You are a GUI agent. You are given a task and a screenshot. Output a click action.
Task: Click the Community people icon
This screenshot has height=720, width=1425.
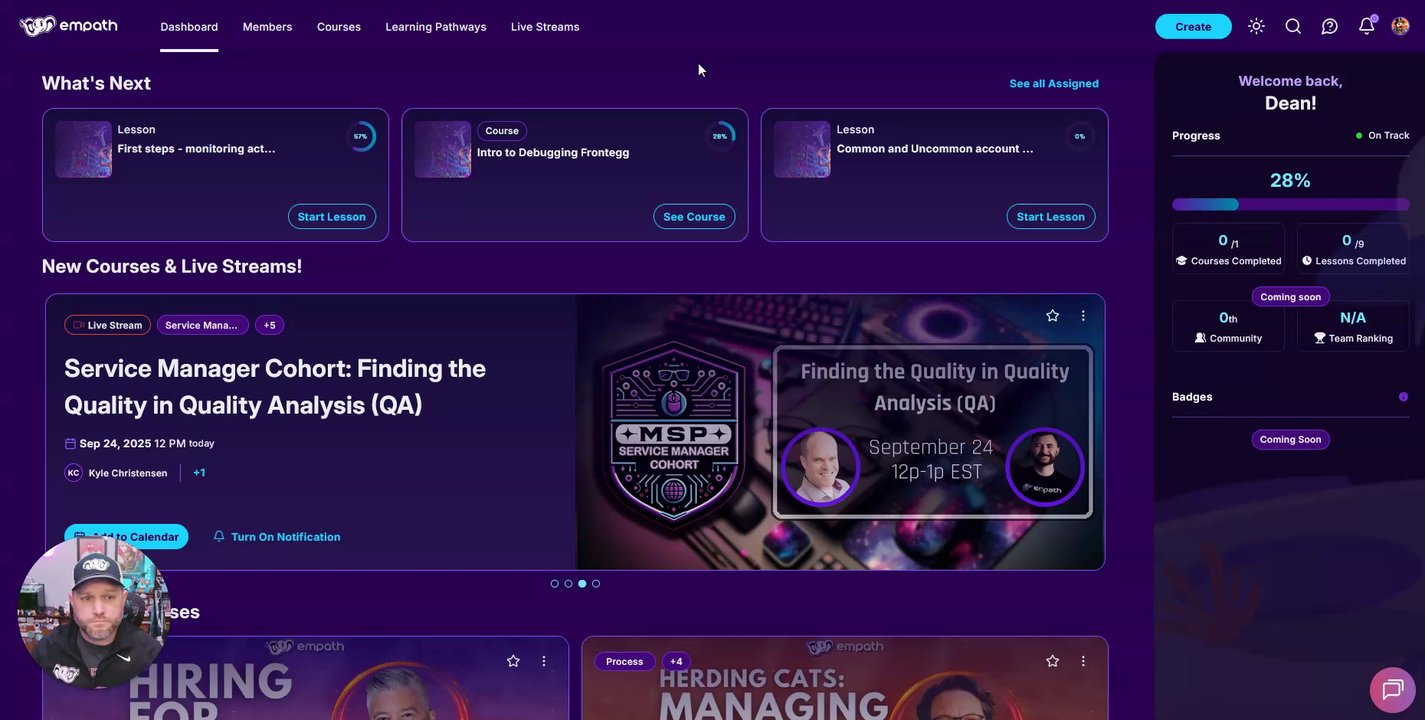[1200, 338]
